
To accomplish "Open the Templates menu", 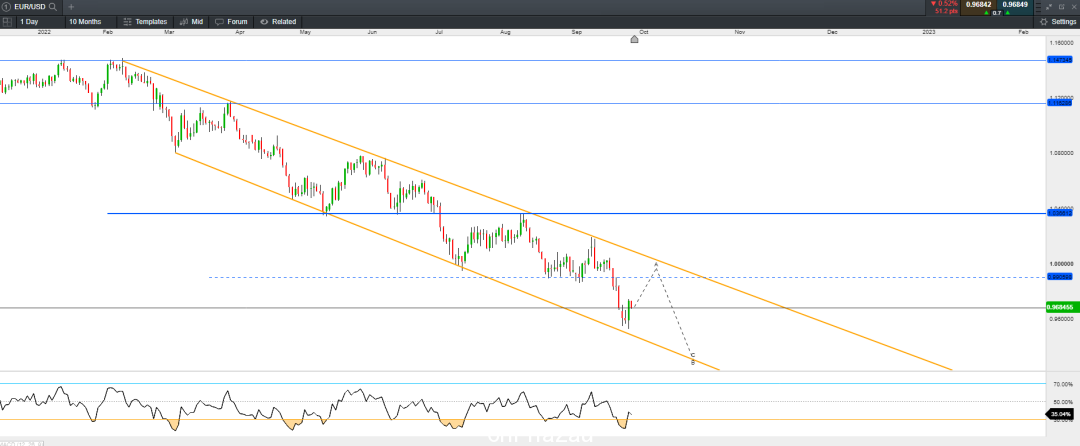I will 145,22.
